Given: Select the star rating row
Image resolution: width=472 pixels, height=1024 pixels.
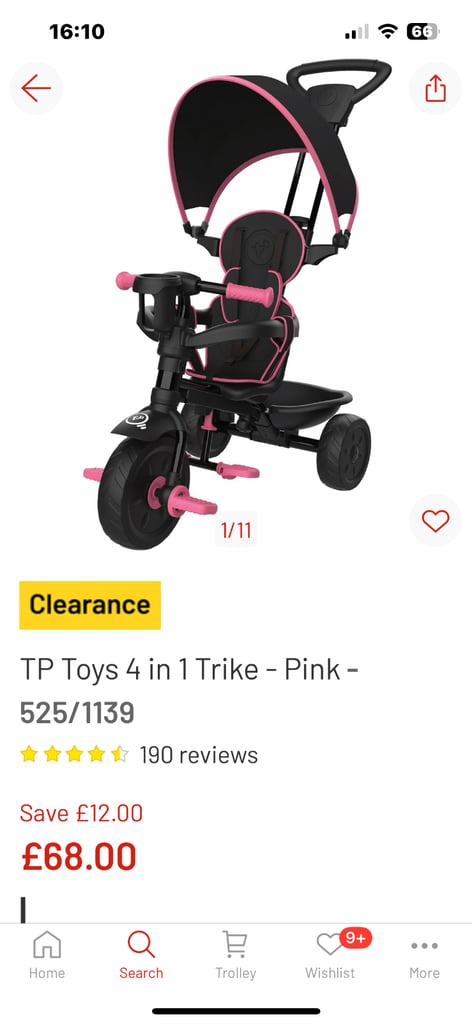Looking at the screenshot, I should (74, 755).
